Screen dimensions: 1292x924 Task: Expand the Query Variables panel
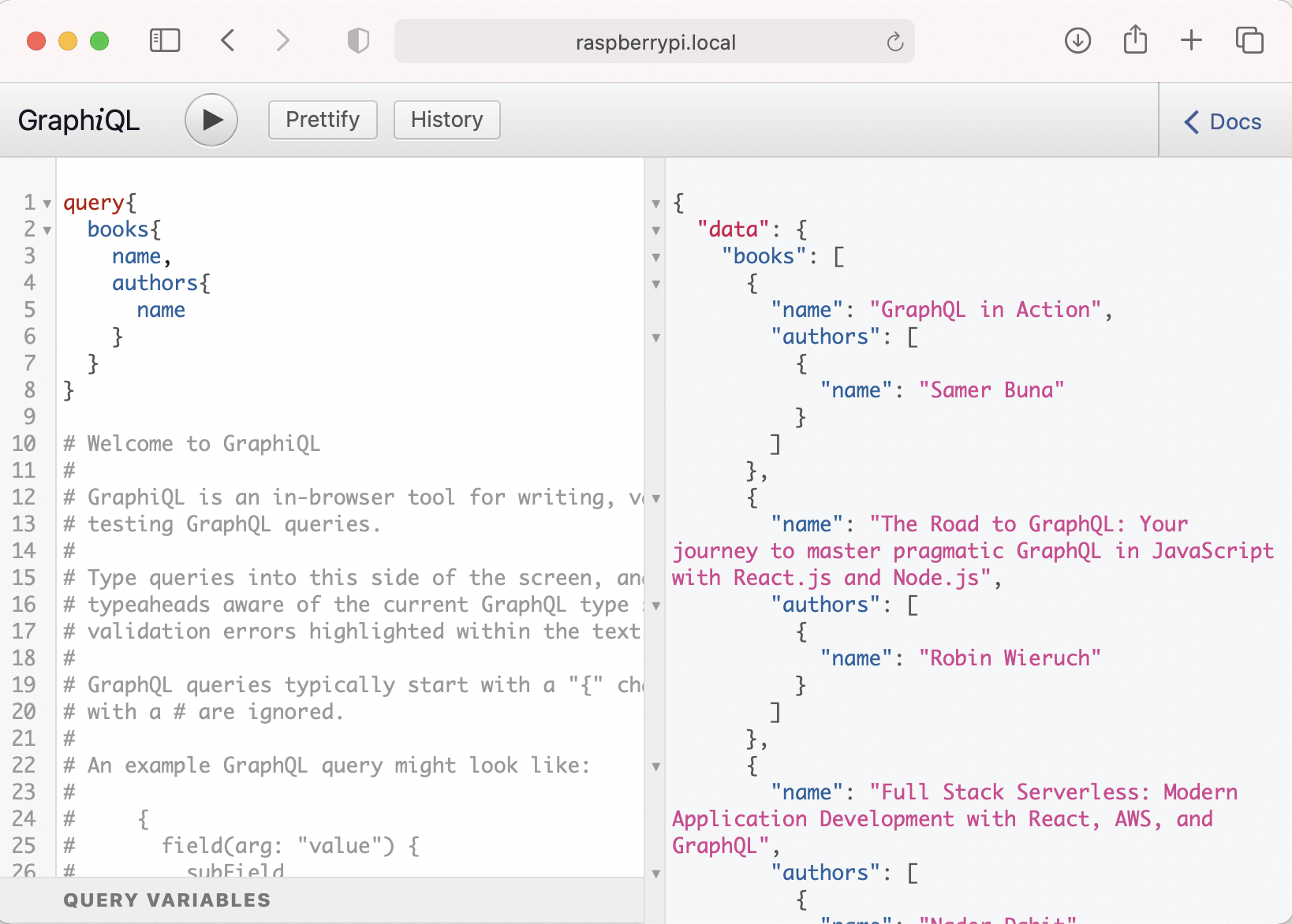[166, 900]
